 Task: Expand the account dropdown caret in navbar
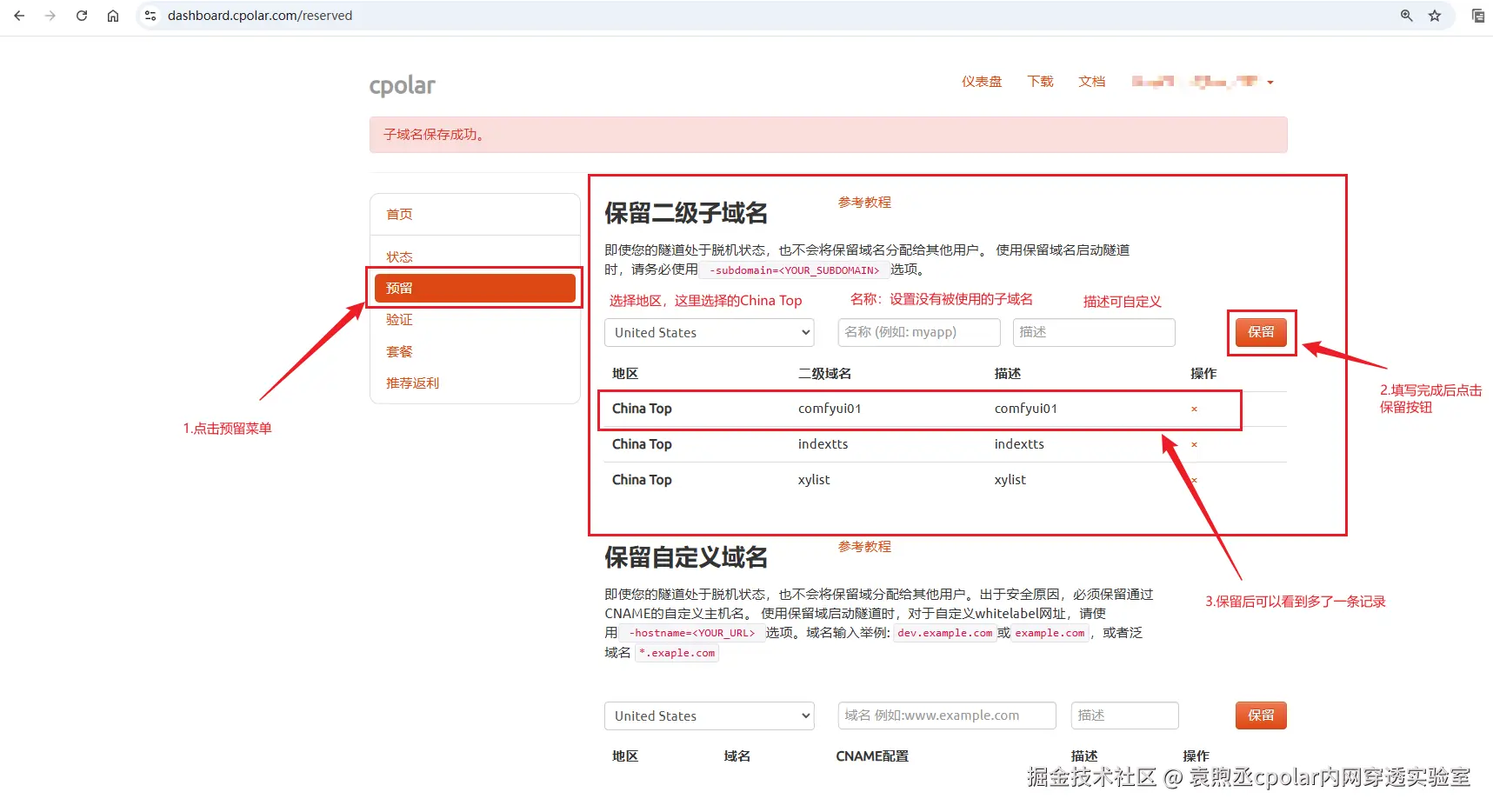(x=1270, y=83)
